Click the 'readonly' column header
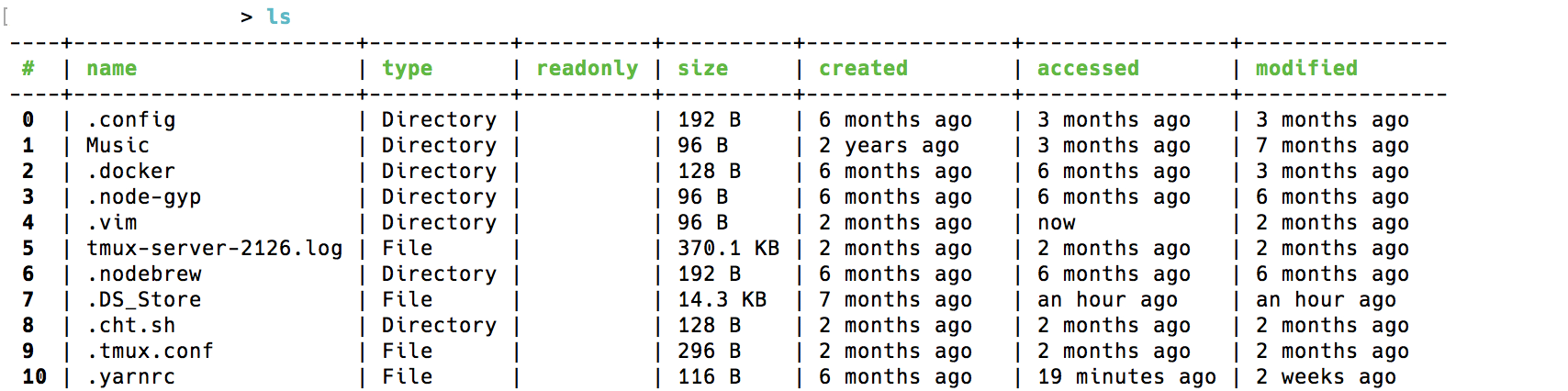Image resolution: width=1568 pixels, height=391 pixels. pyautogui.click(x=587, y=69)
